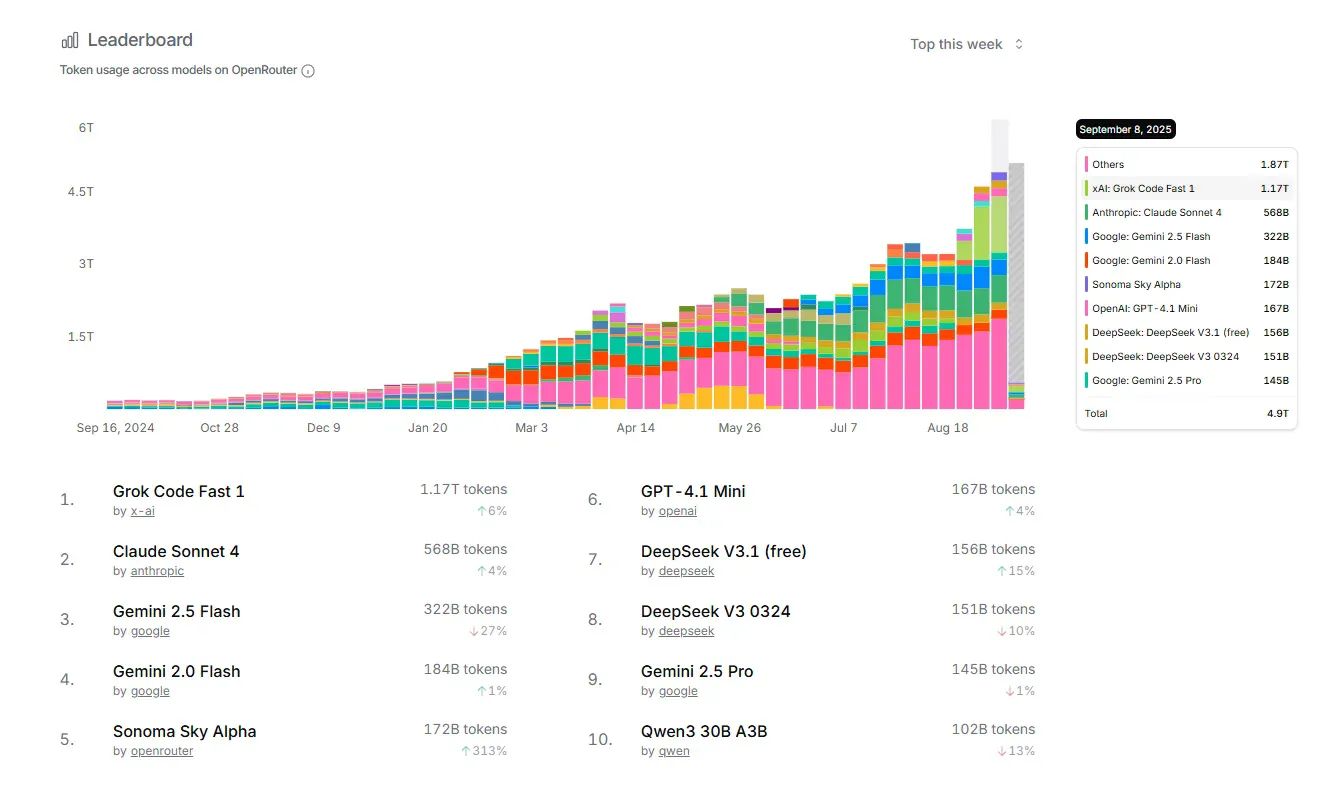This screenshot has height=786, width=1333.
Task: Click the "568B tokens" value in ranking list
Action: [x=465, y=549]
